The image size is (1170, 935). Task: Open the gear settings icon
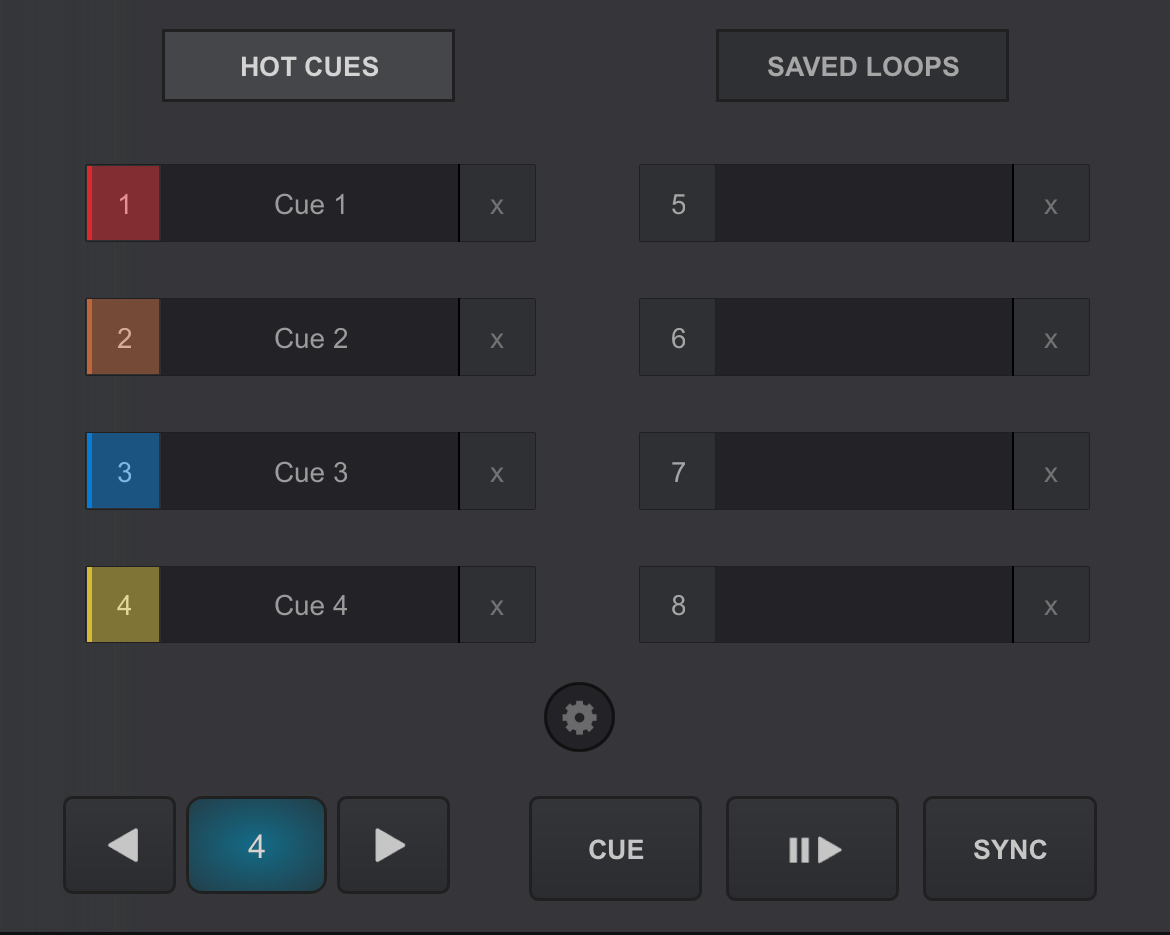click(x=579, y=717)
